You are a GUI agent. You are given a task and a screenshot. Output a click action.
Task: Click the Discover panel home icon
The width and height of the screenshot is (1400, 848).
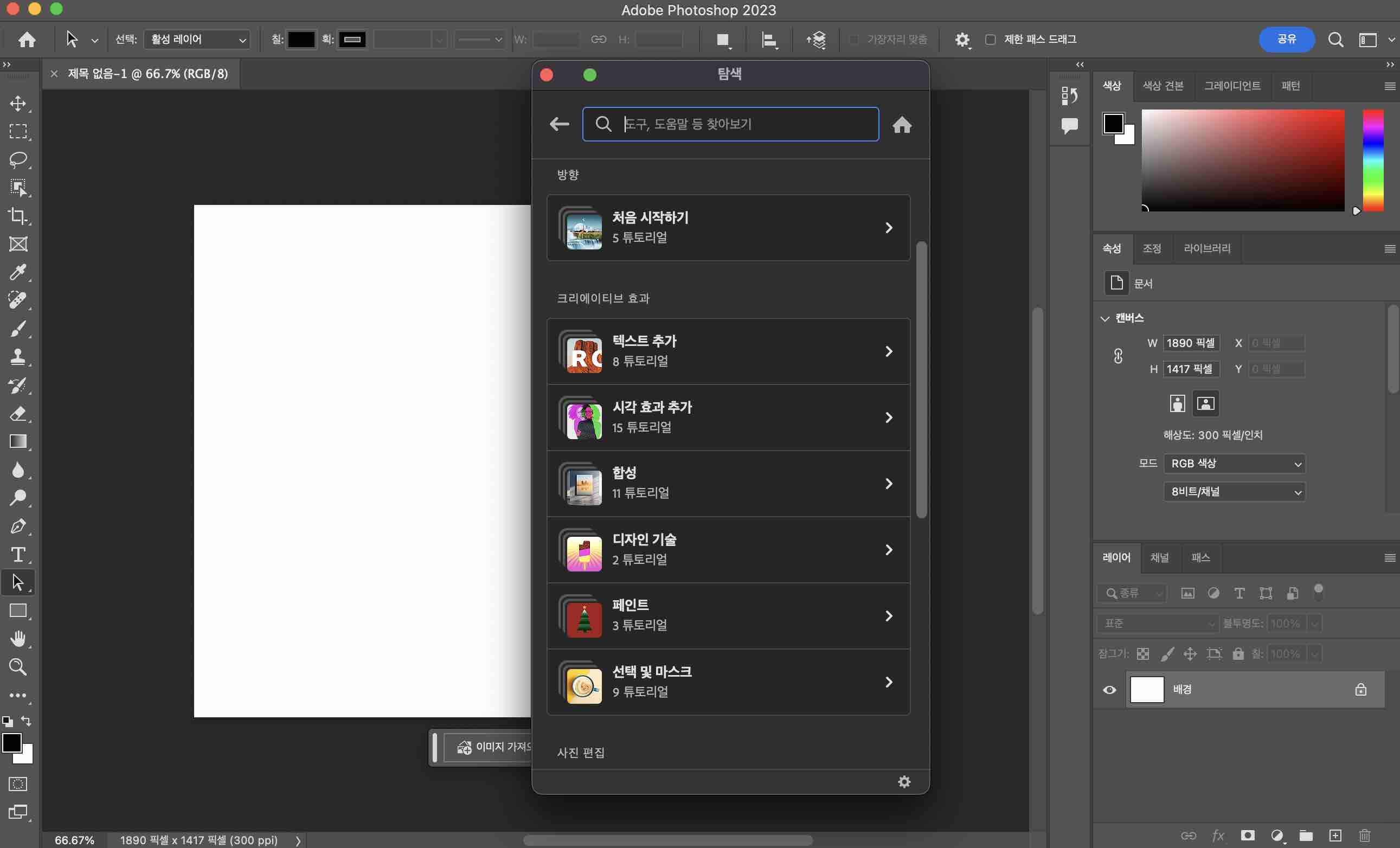pos(902,124)
